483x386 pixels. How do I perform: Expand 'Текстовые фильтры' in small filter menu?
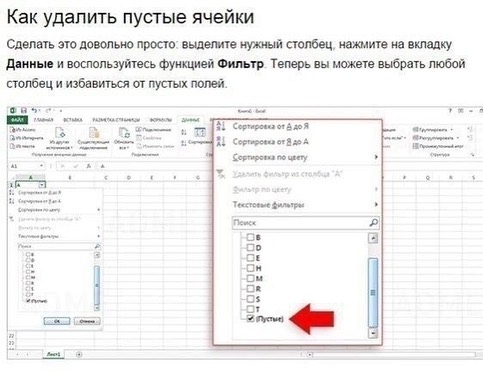[99, 236]
